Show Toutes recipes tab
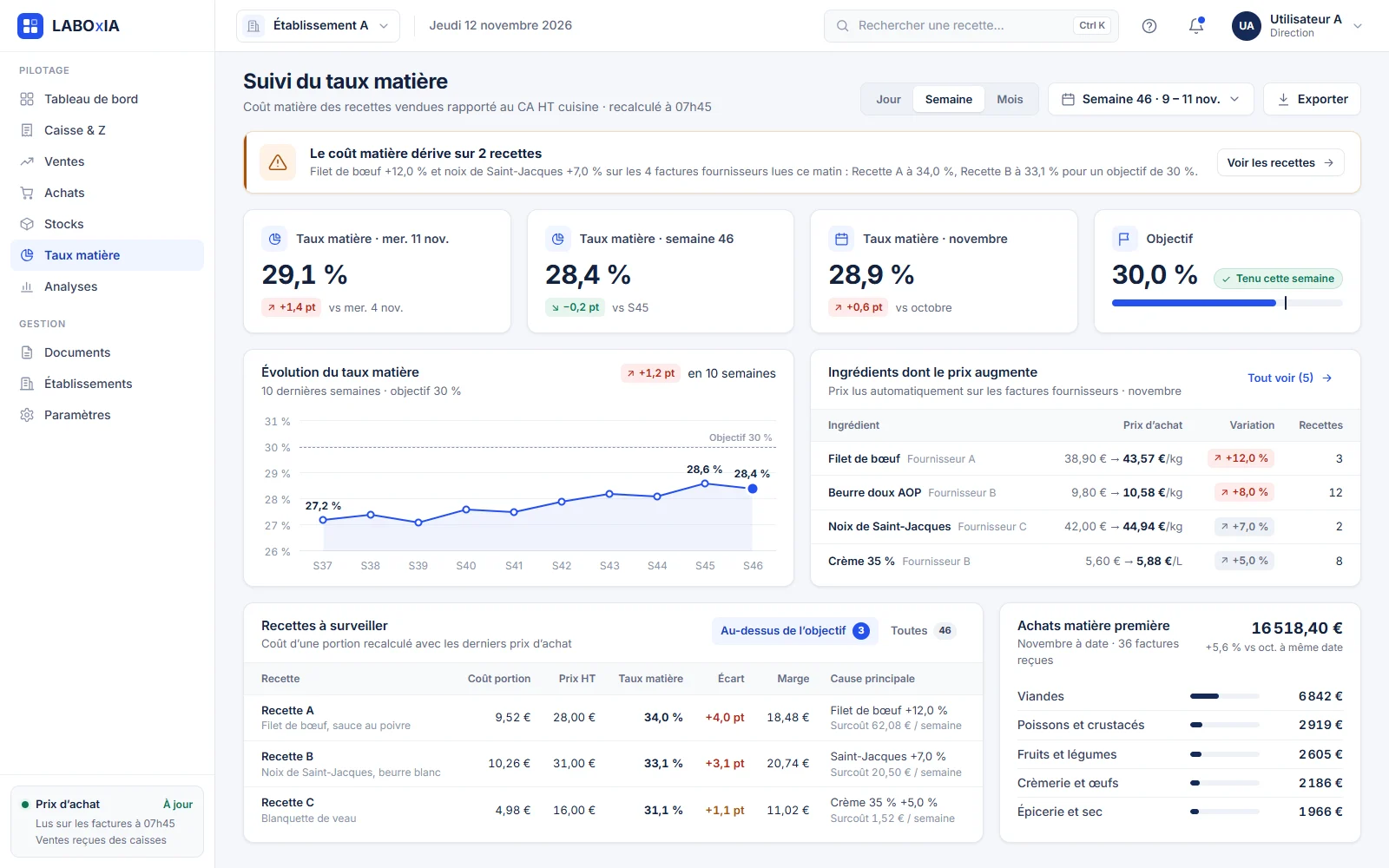 pyautogui.click(x=923, y=631)
